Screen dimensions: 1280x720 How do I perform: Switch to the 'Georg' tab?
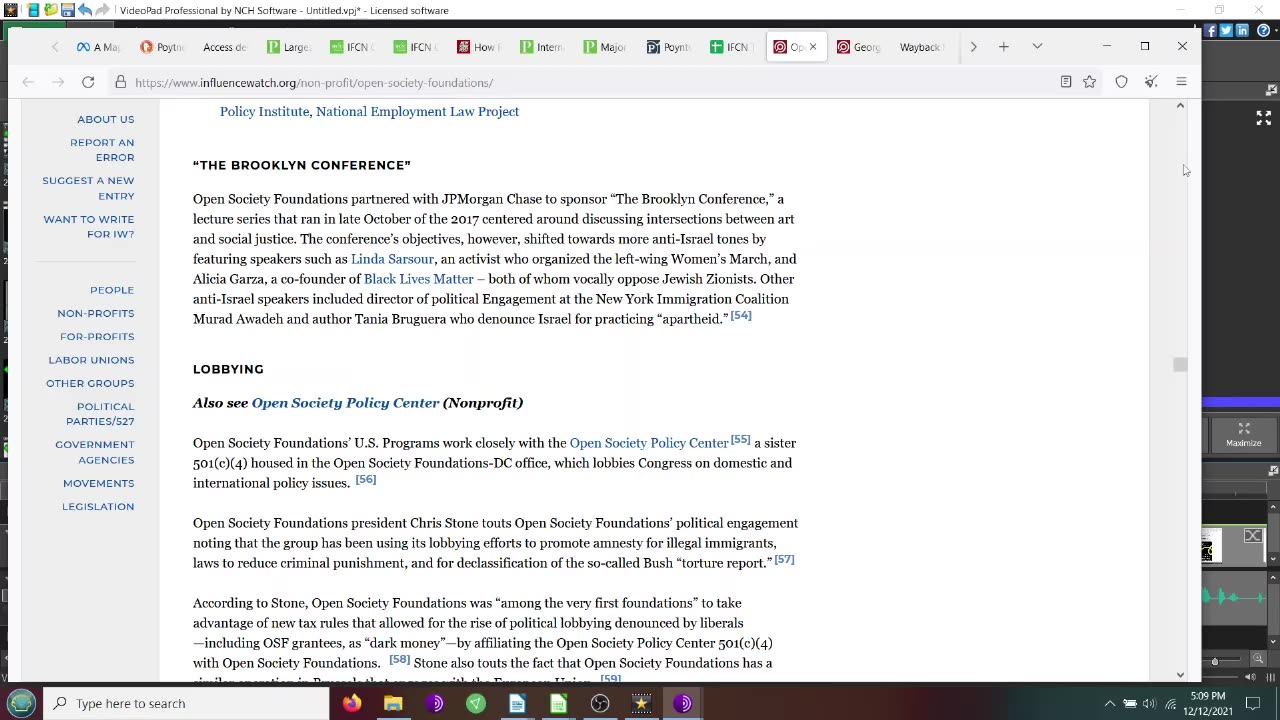(x=858, y=47)
